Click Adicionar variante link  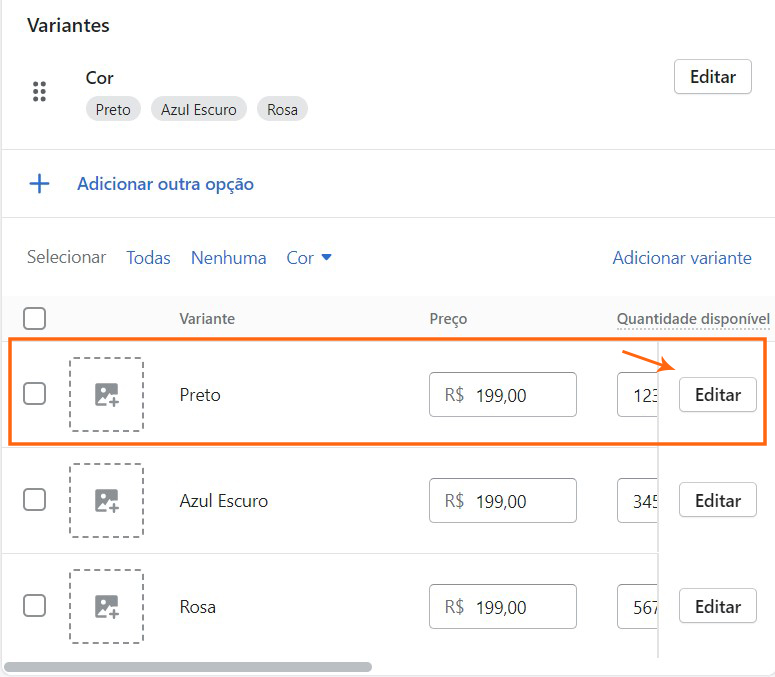681,258
